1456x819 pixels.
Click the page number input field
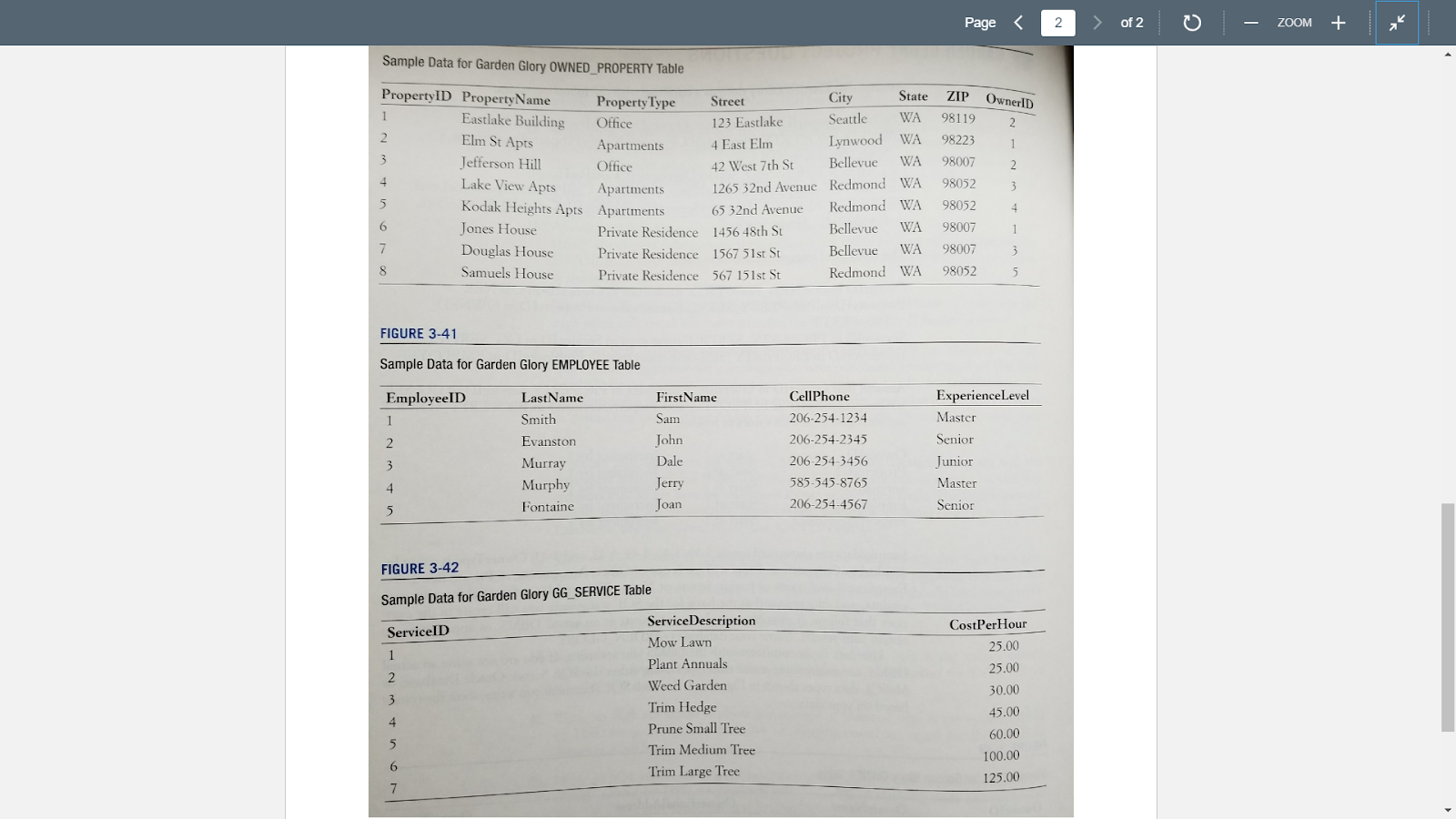[x=1057, y=23]
